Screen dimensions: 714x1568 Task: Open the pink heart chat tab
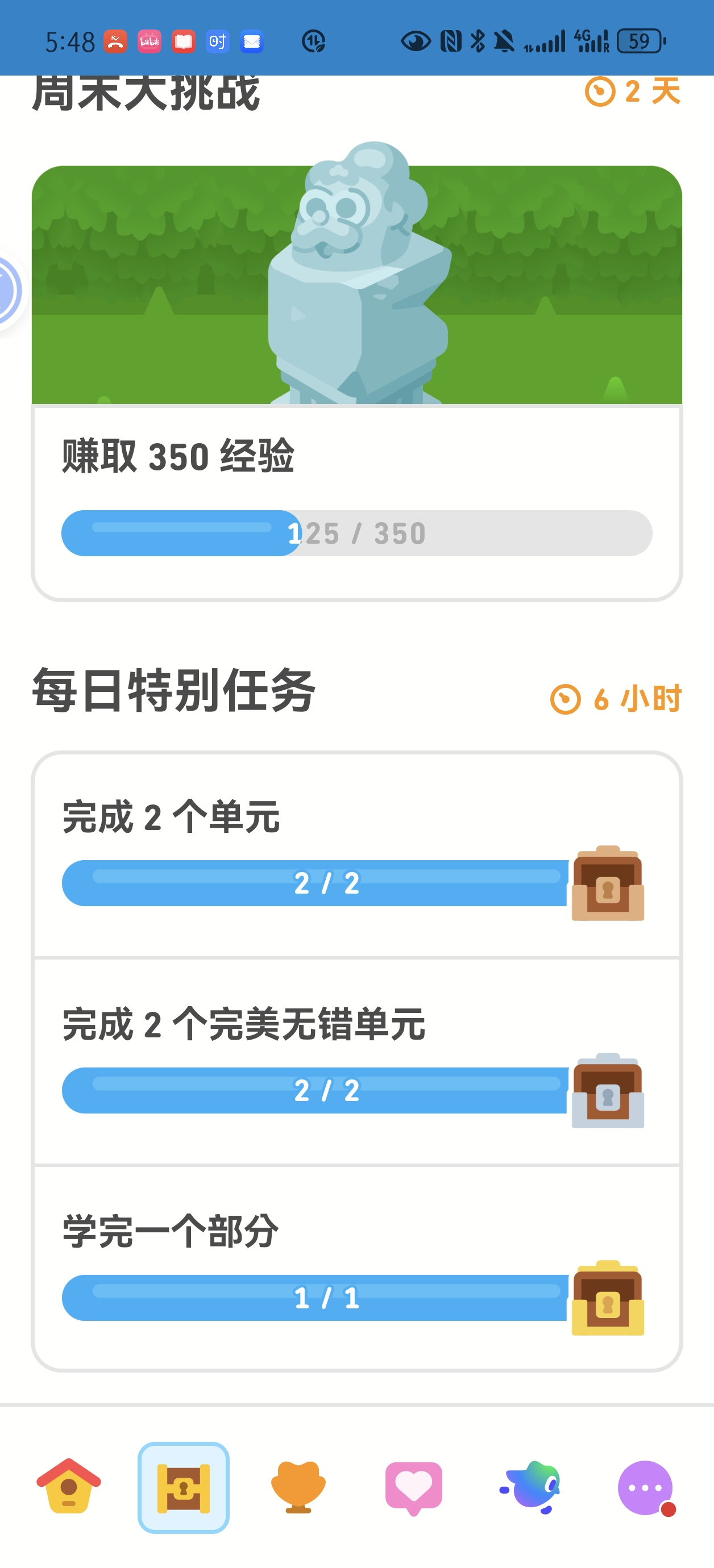pyautogui.click(x=414, y=1488)
